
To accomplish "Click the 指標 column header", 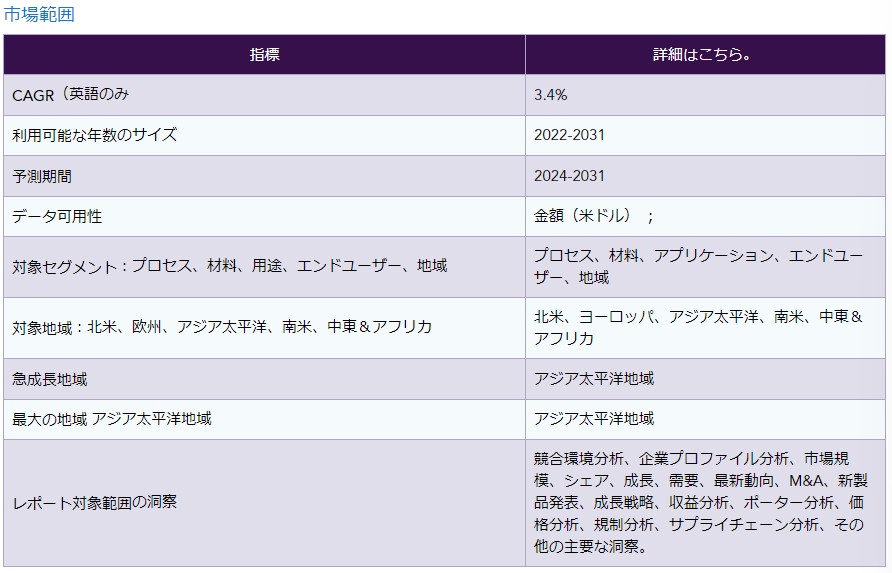I will click(x=264, y=55).
